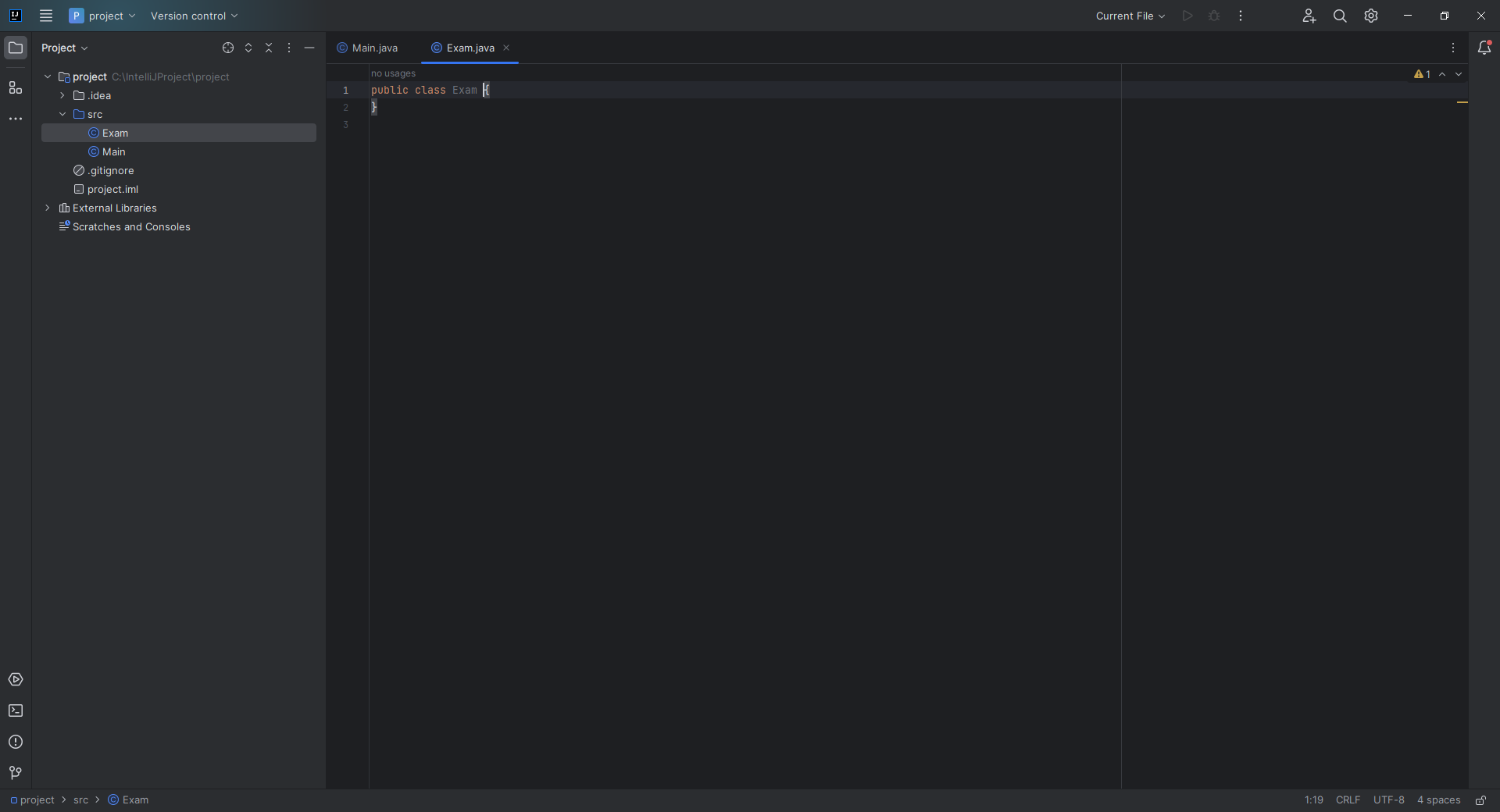Select Exam class in project tree
The height and width of the screenshot is (812, 1500).
179,134
